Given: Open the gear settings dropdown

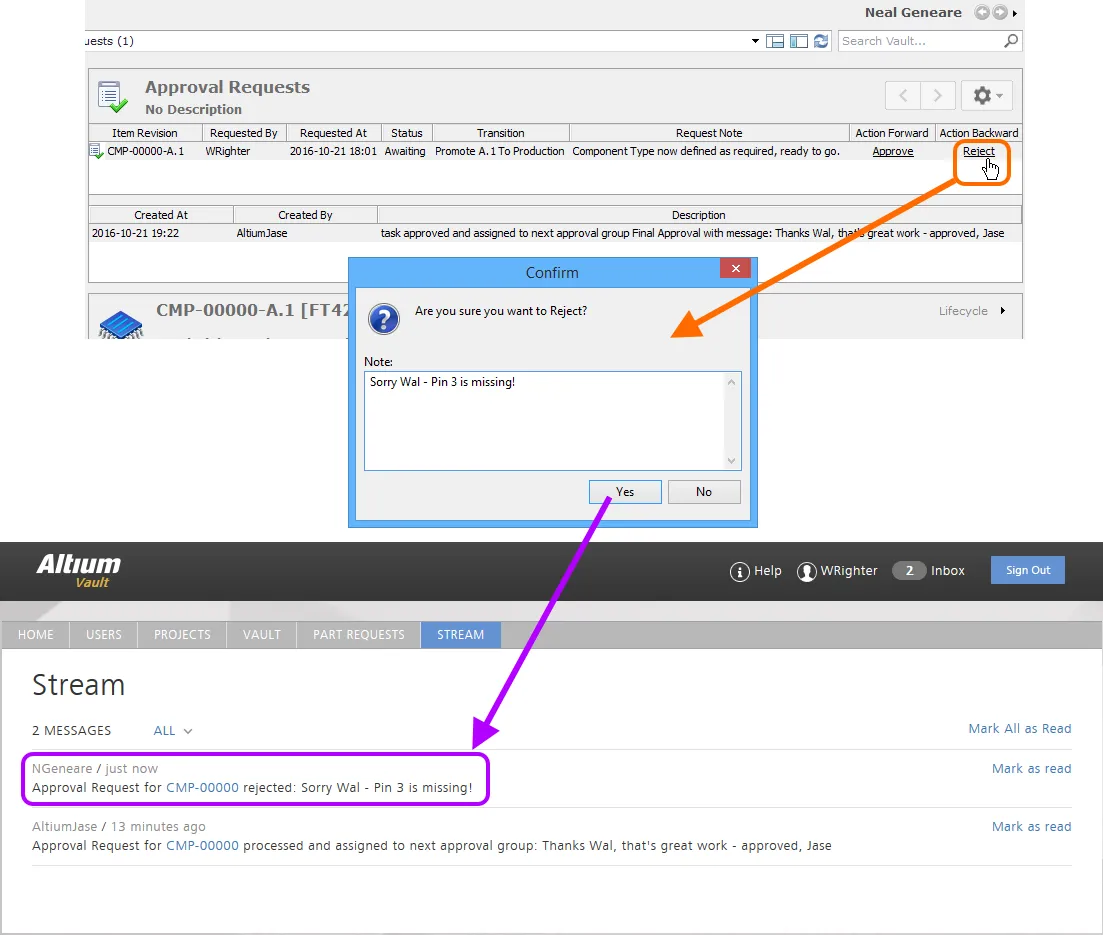Looking at the screenshot, I should (987, 95).
